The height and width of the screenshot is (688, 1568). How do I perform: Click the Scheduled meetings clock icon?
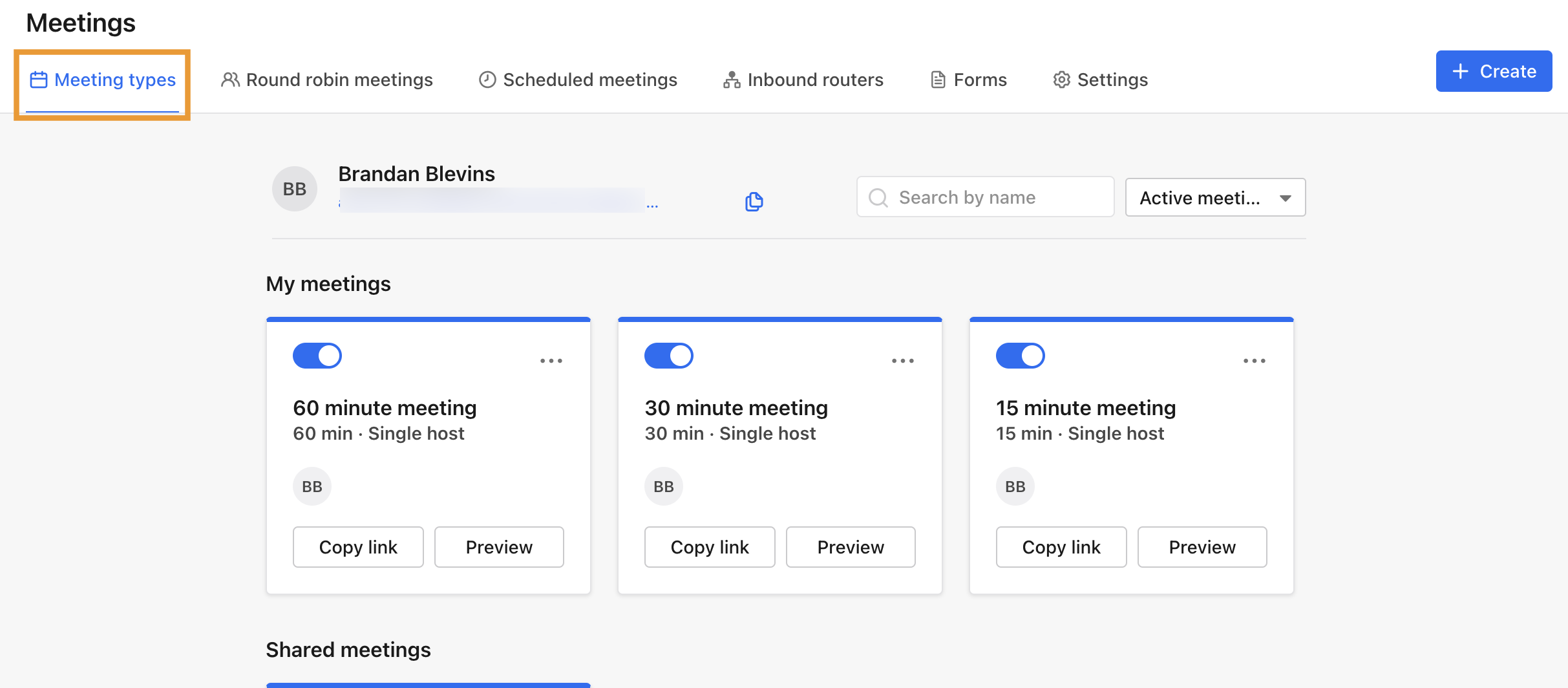[487, 79]
